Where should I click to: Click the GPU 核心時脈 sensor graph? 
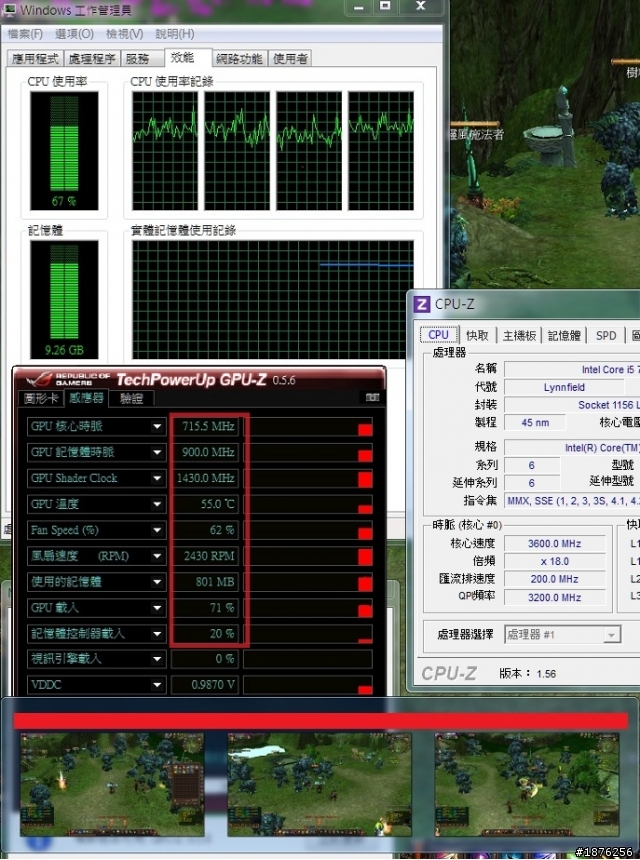[308, 426]
